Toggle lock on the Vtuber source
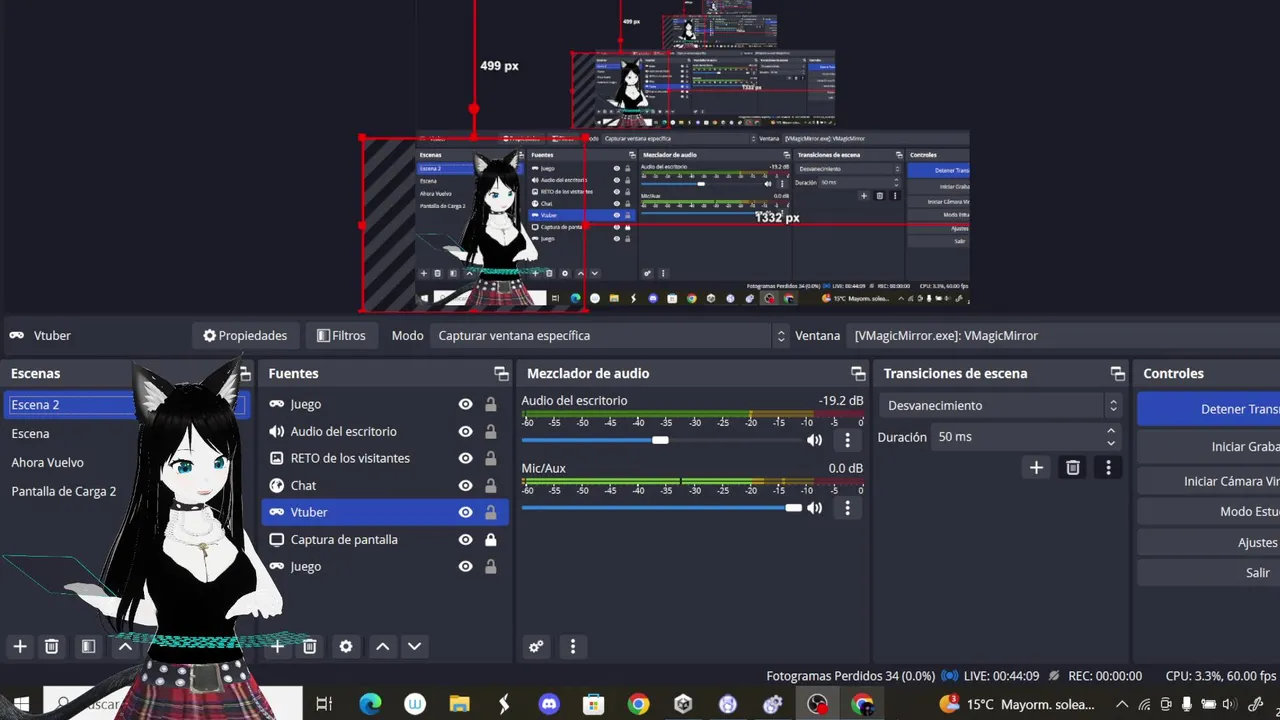Viewport: 1280px width, 720px height. coord(491,512)
